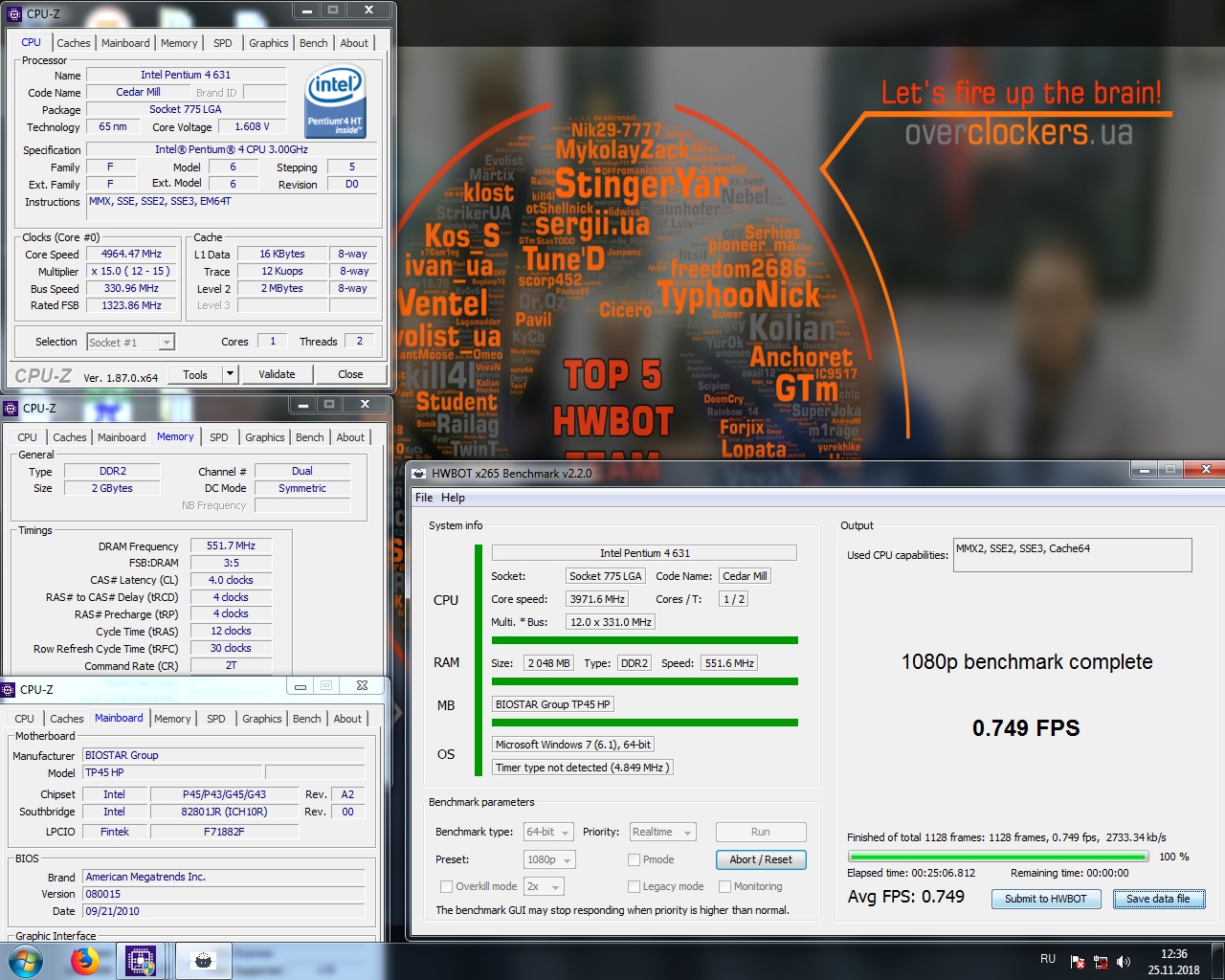Click the RU language indicator
Viewport: 1225px width, 980px height.
[1048, 959]
